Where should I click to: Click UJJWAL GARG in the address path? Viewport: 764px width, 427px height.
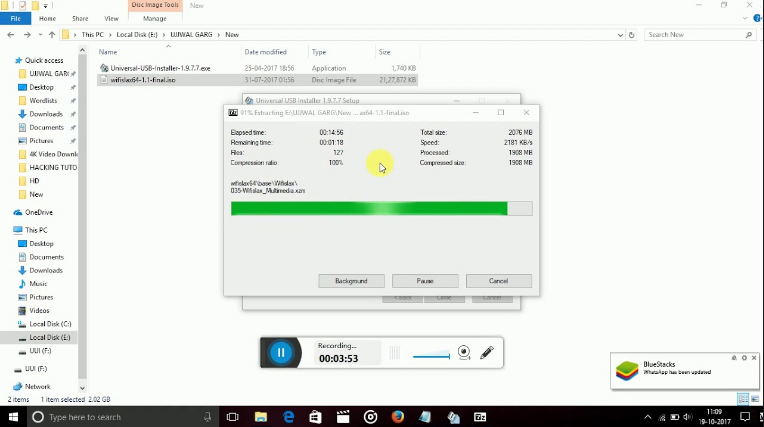coord(191,35)
